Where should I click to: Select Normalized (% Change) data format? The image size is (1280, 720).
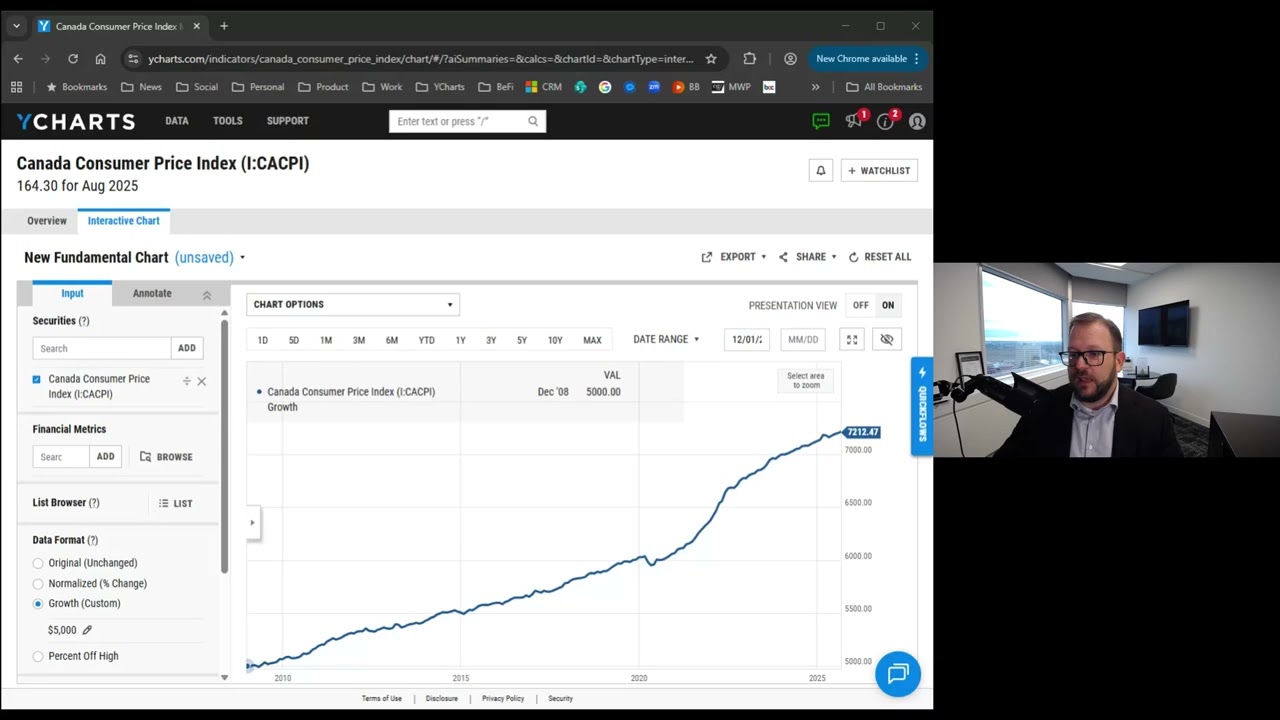coord(38,584)
